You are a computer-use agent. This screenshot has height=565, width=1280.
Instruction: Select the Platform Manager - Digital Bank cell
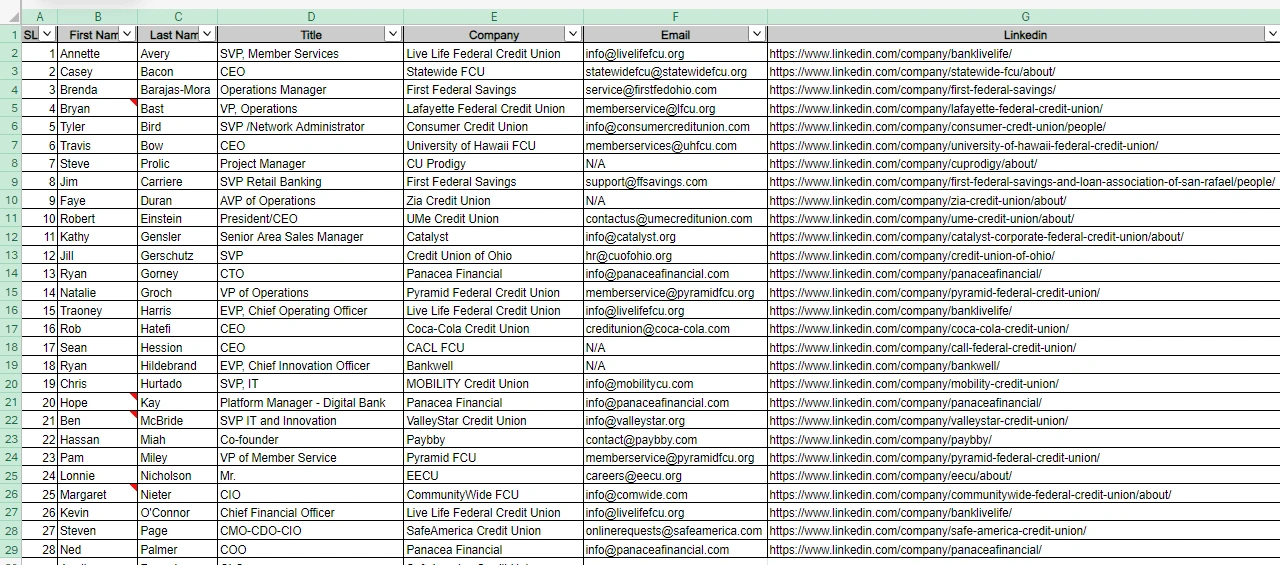311,402
